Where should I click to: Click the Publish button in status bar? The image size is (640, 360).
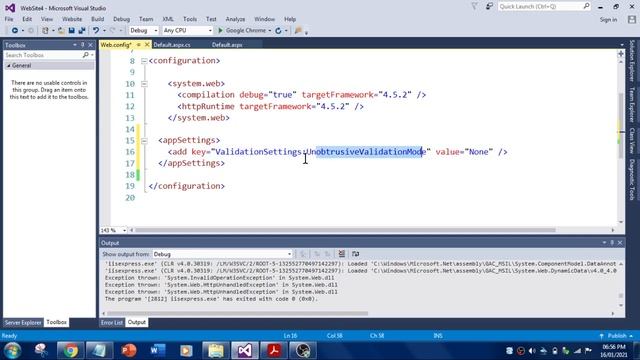click(x=616, y=336)
